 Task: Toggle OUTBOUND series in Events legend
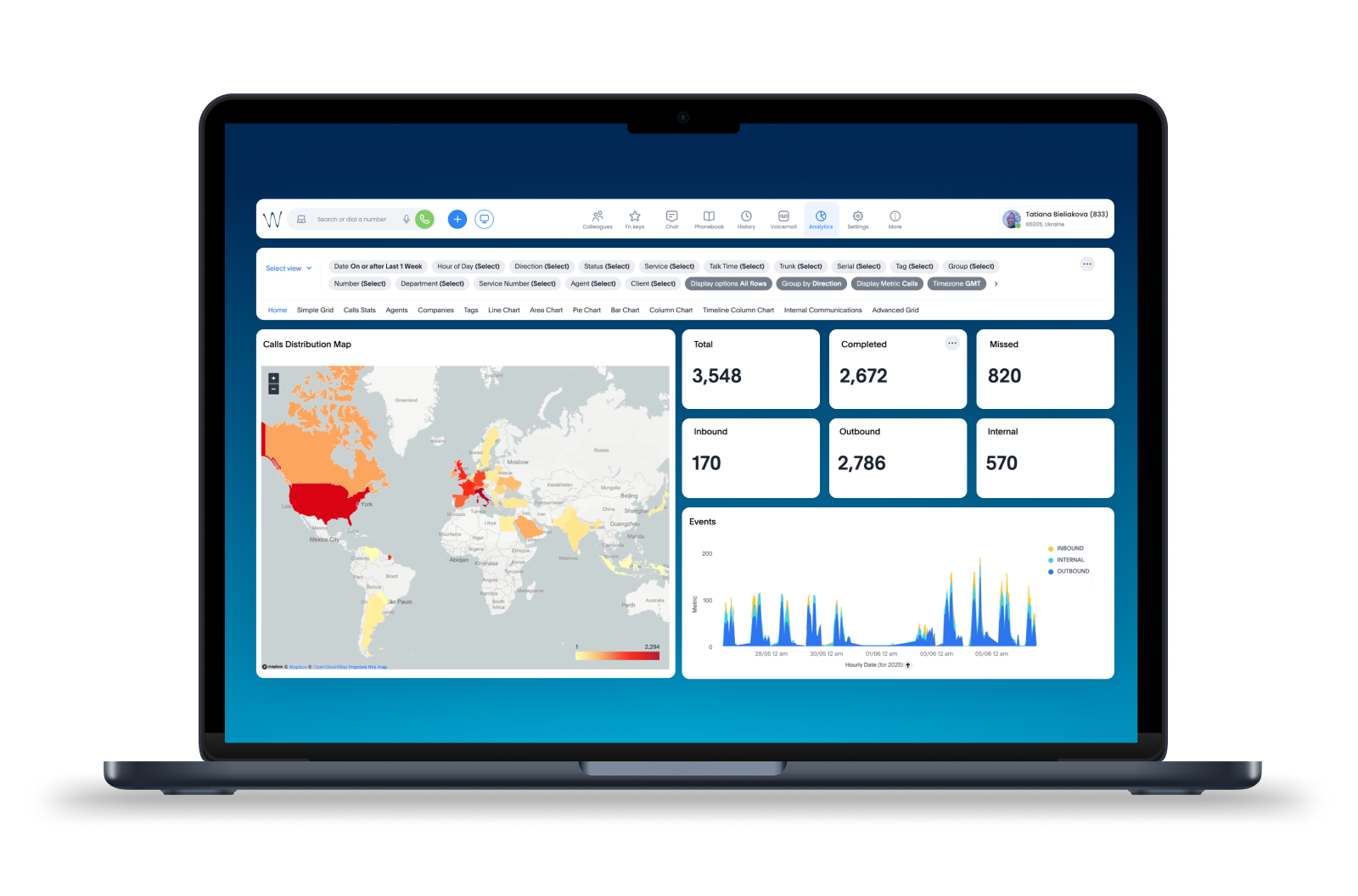(x=1072, y=572)
